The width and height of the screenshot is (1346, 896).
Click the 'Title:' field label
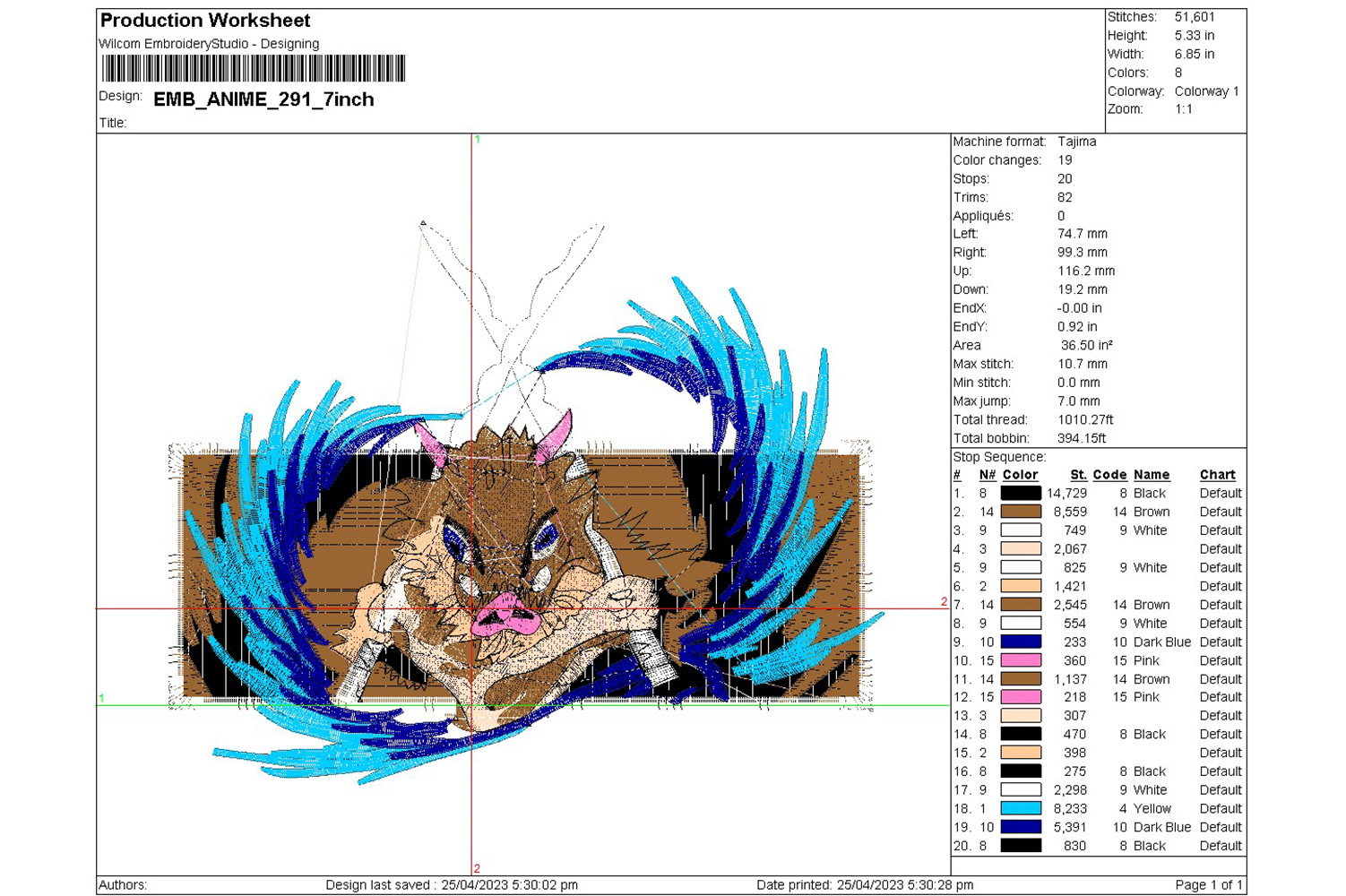point(113,124)
